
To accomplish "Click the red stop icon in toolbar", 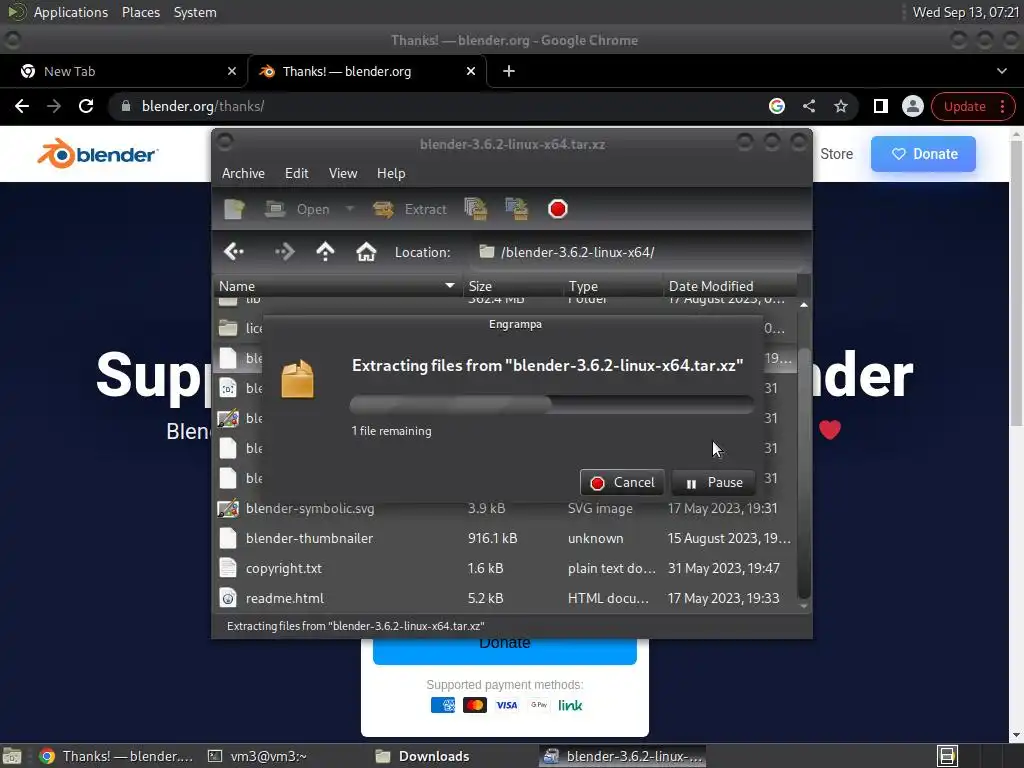I will 558,209.
